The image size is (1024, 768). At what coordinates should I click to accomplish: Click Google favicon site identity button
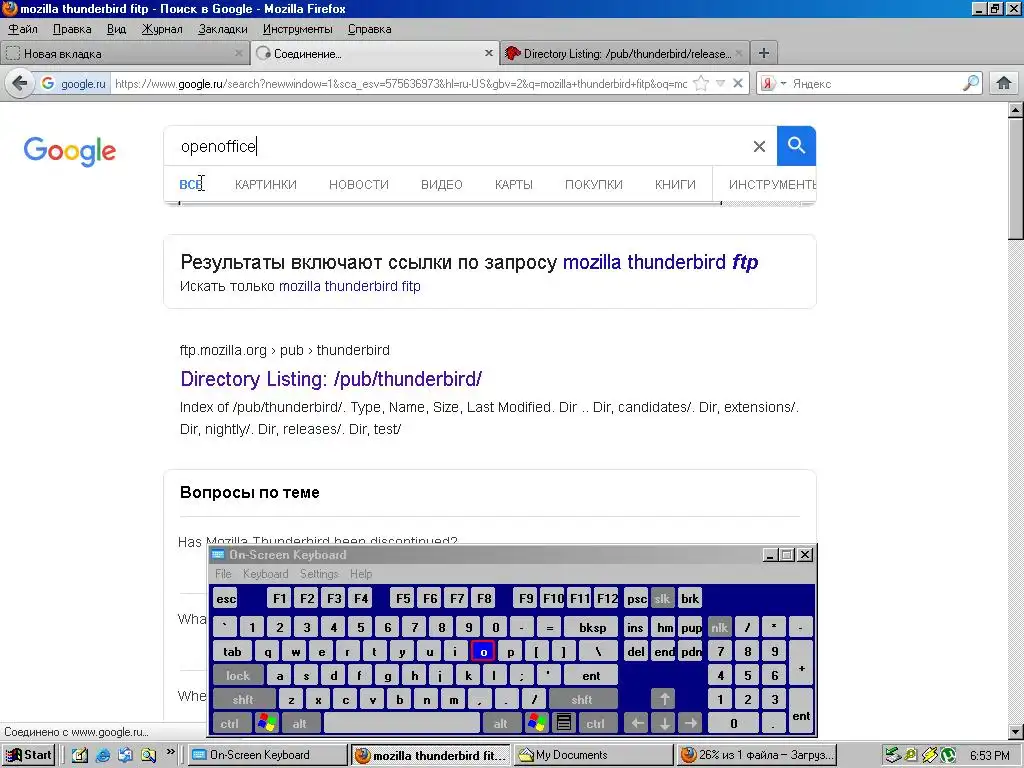click(x=74, y=84)
